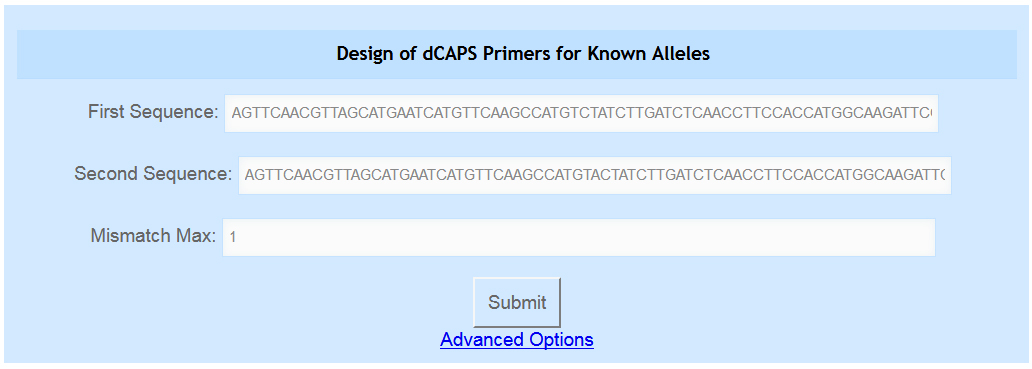Focus the Second Sequence text box
This screenshot has height=369, width=1032.
(x=594, y=175)
